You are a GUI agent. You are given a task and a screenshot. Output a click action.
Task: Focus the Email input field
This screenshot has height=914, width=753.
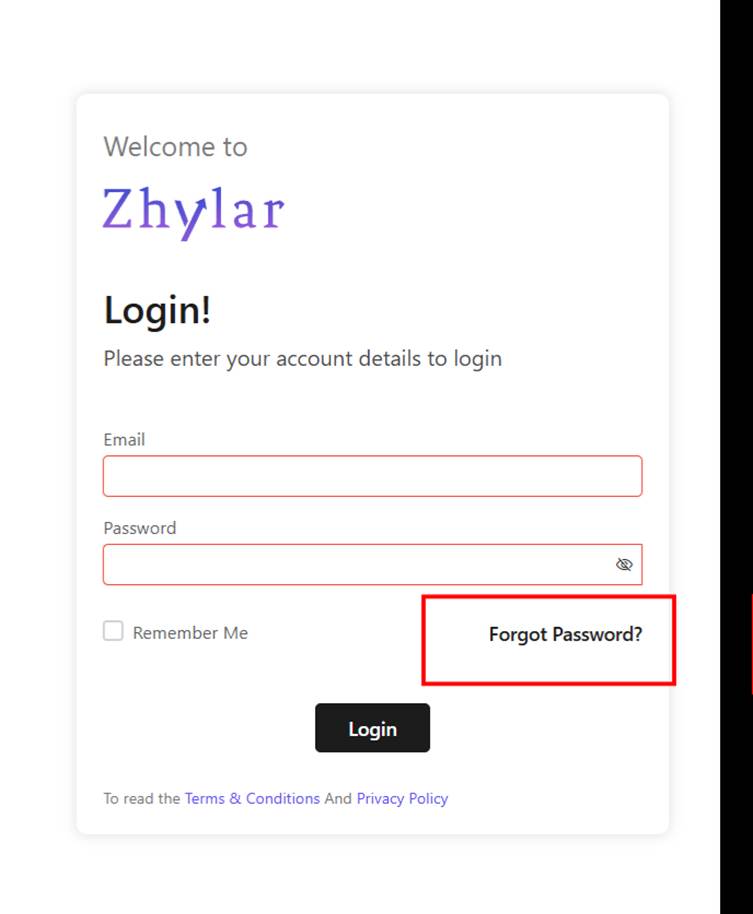pyautogui.click(x=372, y=476)
